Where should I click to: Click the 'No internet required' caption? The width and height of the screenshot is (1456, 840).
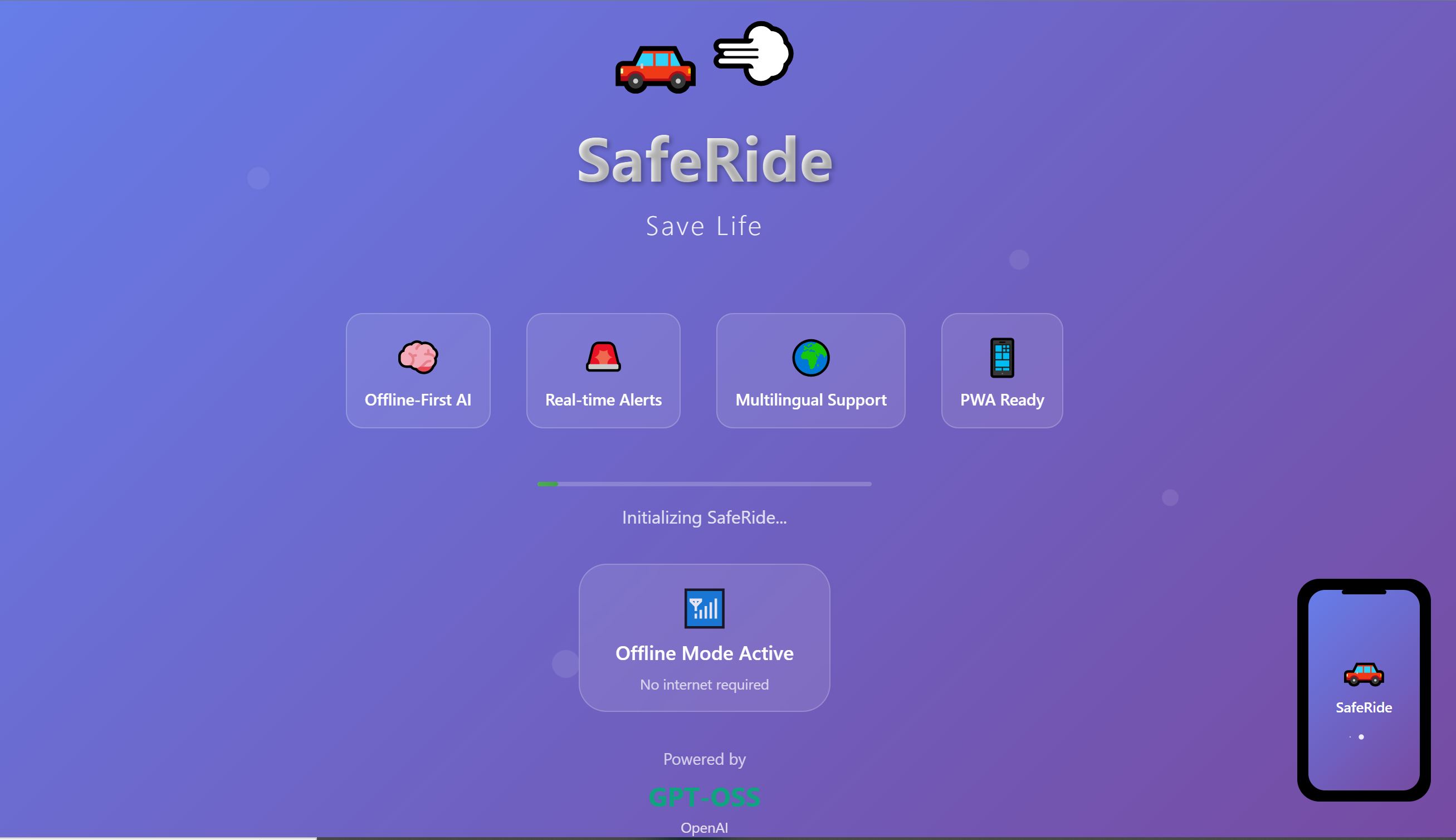pyautogui.click(x=704, y=684)
